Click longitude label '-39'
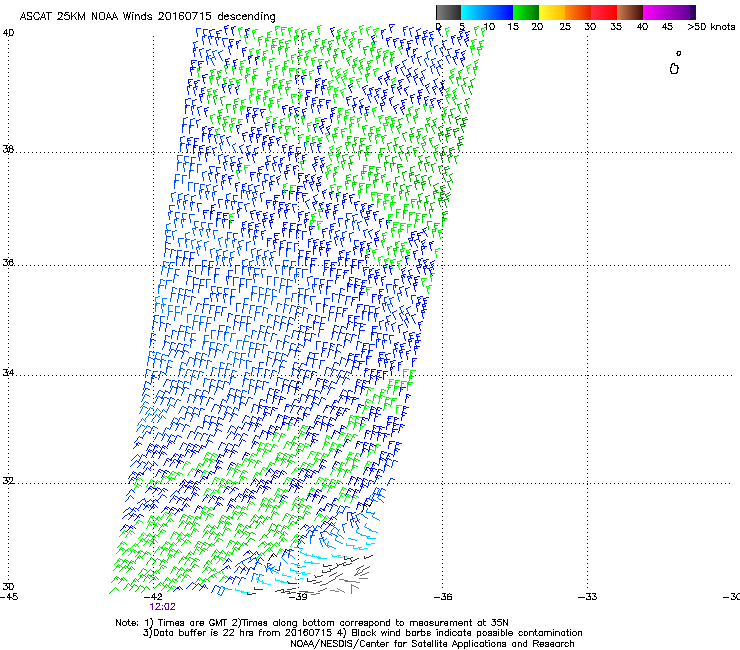Image resolution: width=740 pixels, height=650 pixels. [x=298, y=597]
